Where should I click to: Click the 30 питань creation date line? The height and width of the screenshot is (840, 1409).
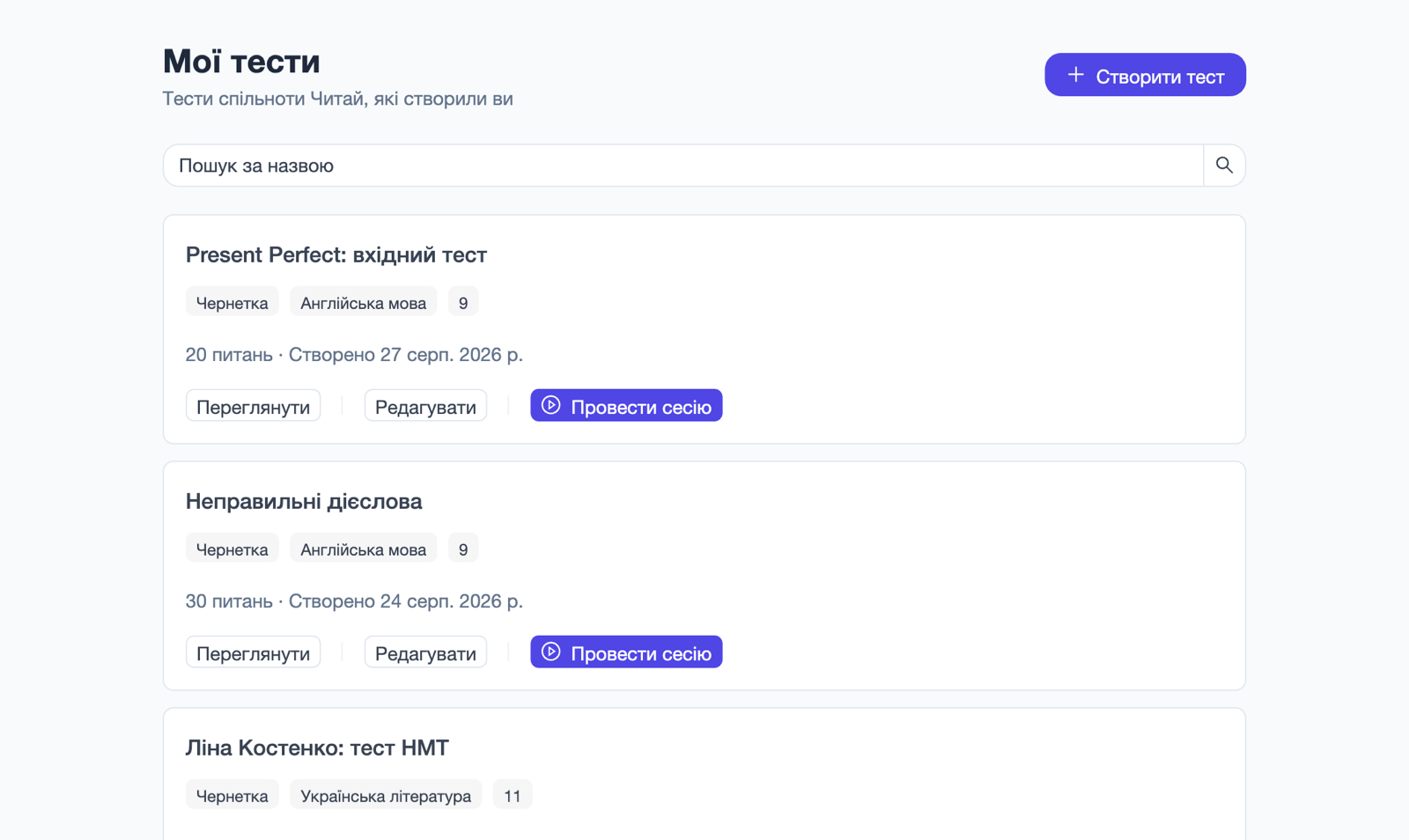coord(354,601)
